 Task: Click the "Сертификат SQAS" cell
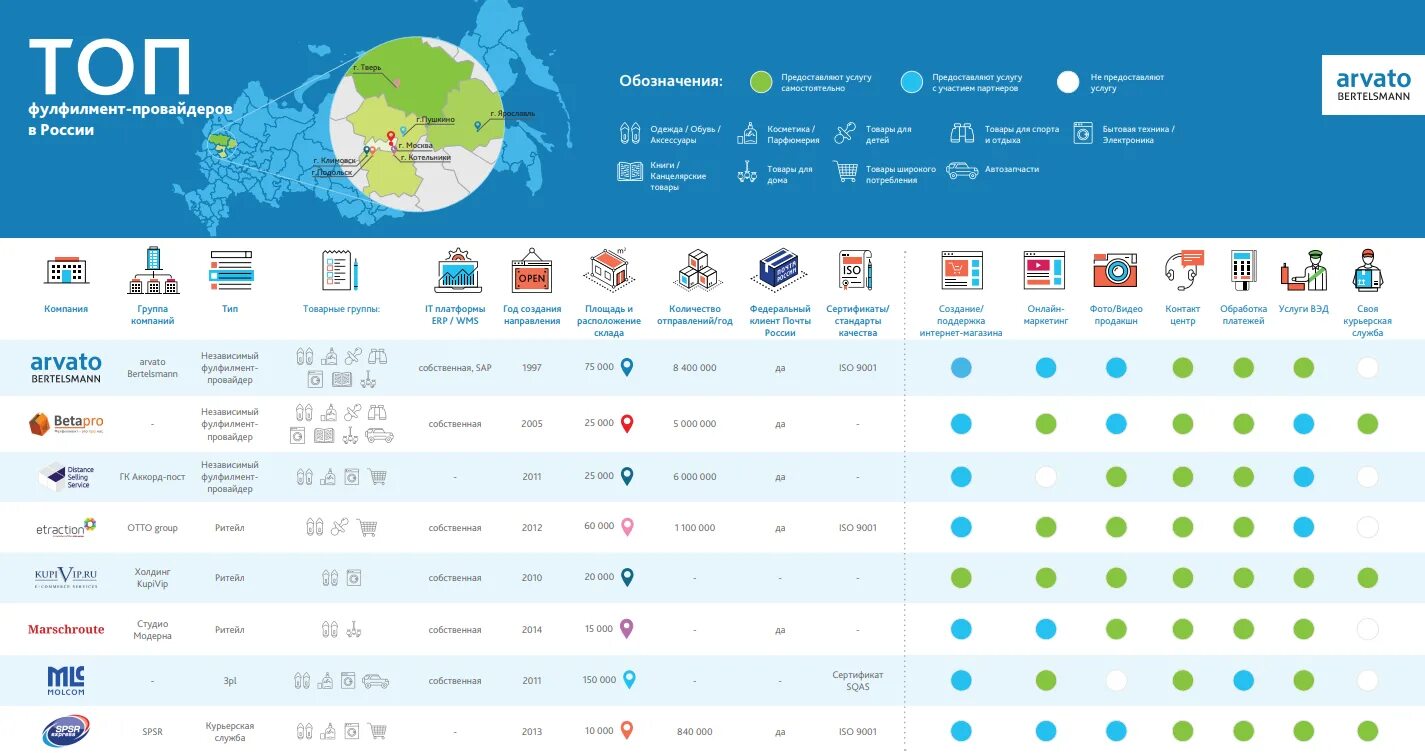857,681
